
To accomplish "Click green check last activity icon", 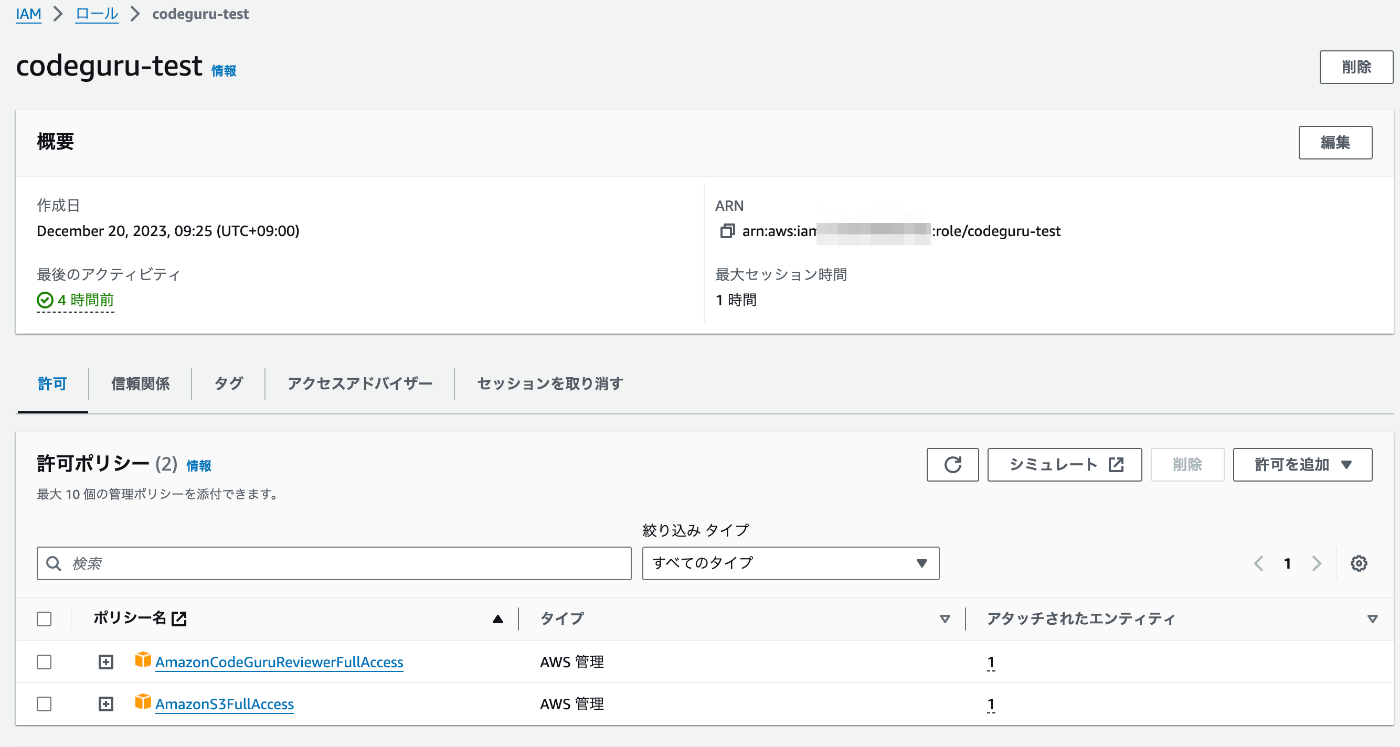I will click(45, 300).
